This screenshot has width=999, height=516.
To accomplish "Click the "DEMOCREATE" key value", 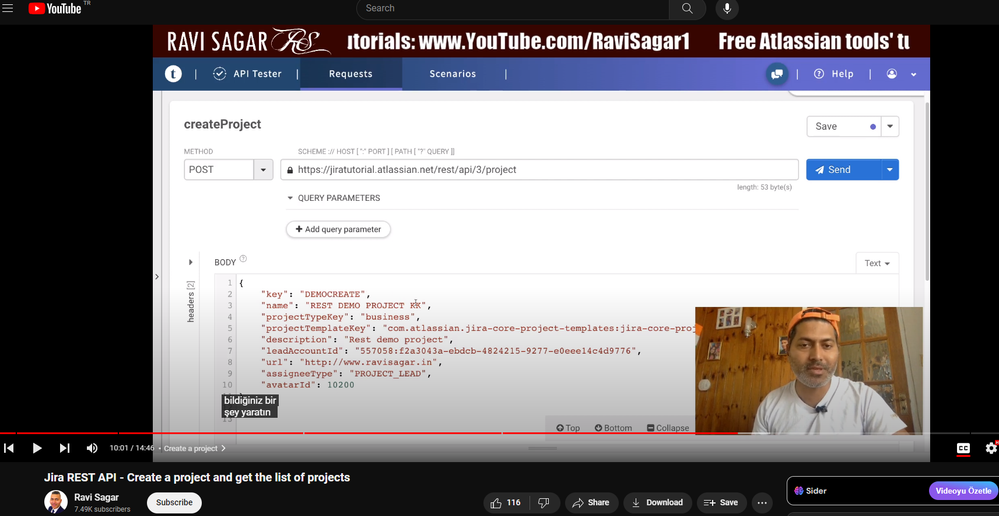I will pyautogui.click(x=334, y=294).
